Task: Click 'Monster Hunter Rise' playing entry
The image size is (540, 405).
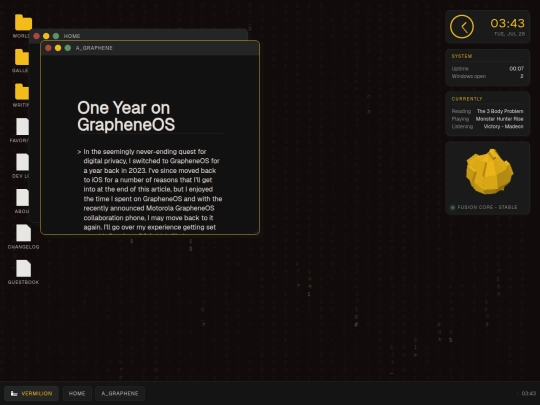Action: point(499,119)
